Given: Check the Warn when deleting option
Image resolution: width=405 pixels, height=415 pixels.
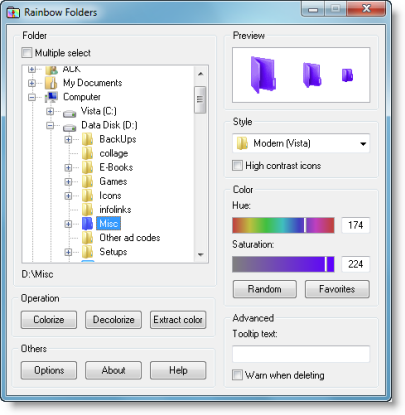Looking at the screenshot, I should [x=237, y=375].
